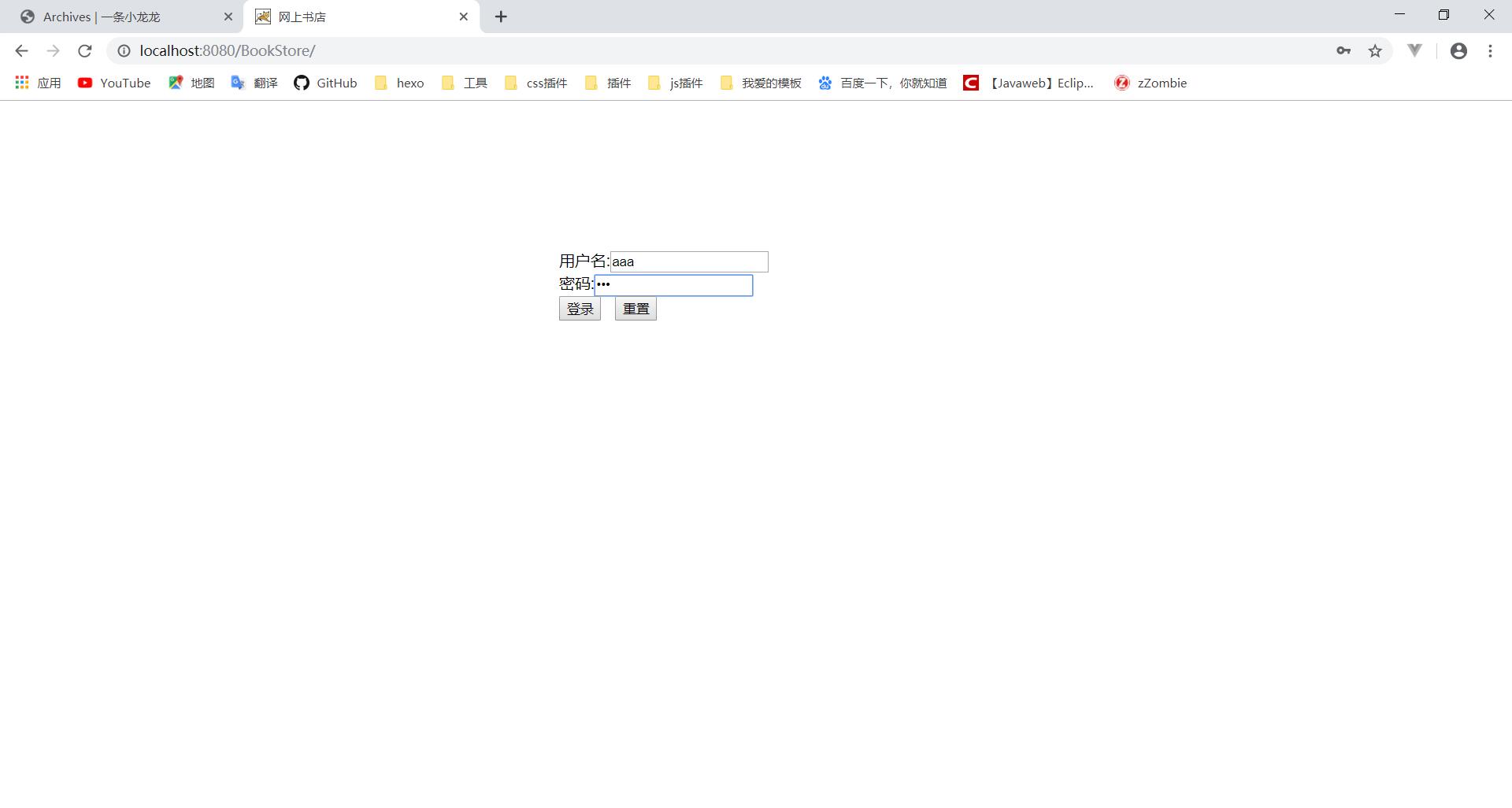Close the Archives tab

pyautogui.click(x=228, y=17)
